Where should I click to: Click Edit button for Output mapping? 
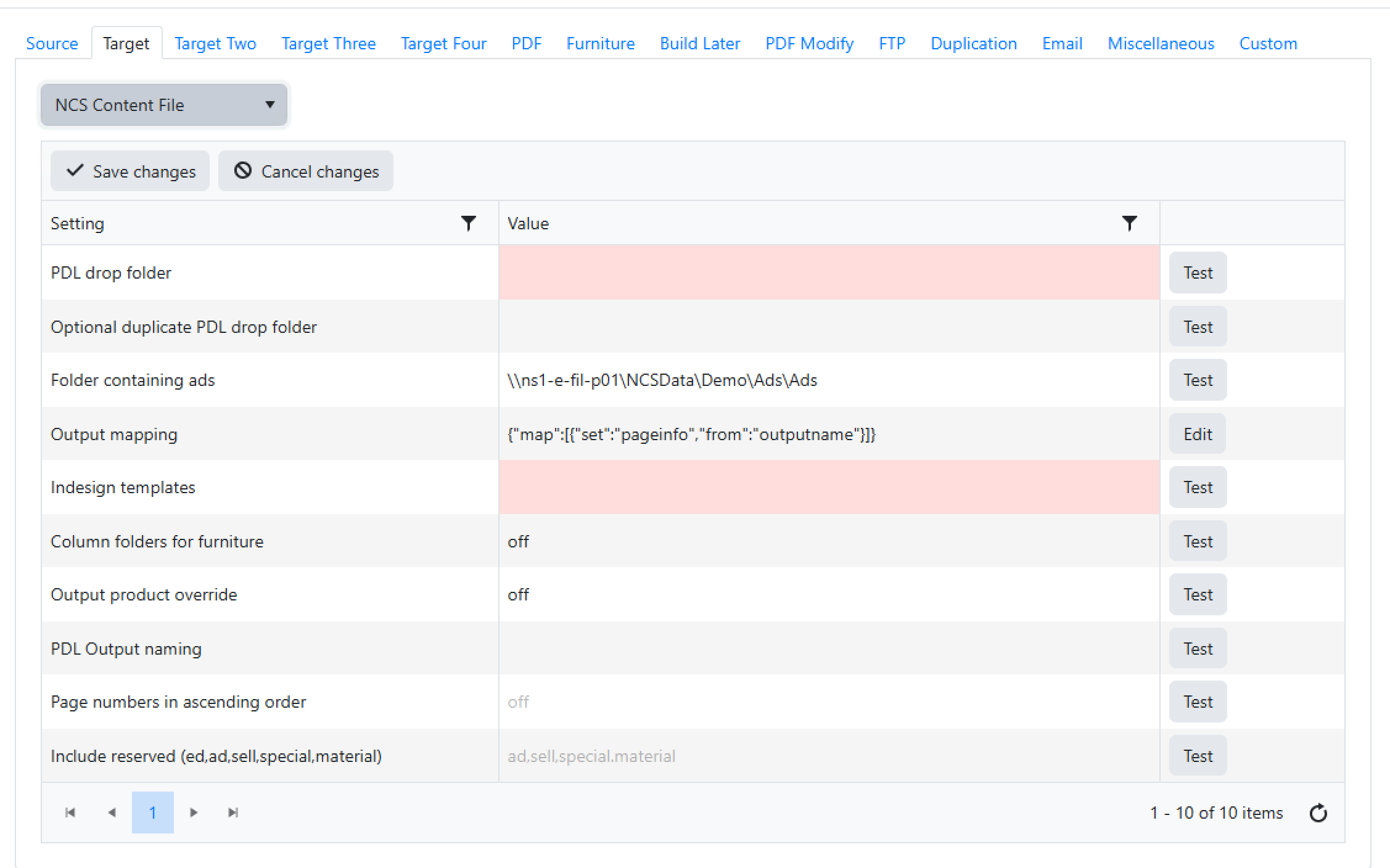(x=1197, y=434)
